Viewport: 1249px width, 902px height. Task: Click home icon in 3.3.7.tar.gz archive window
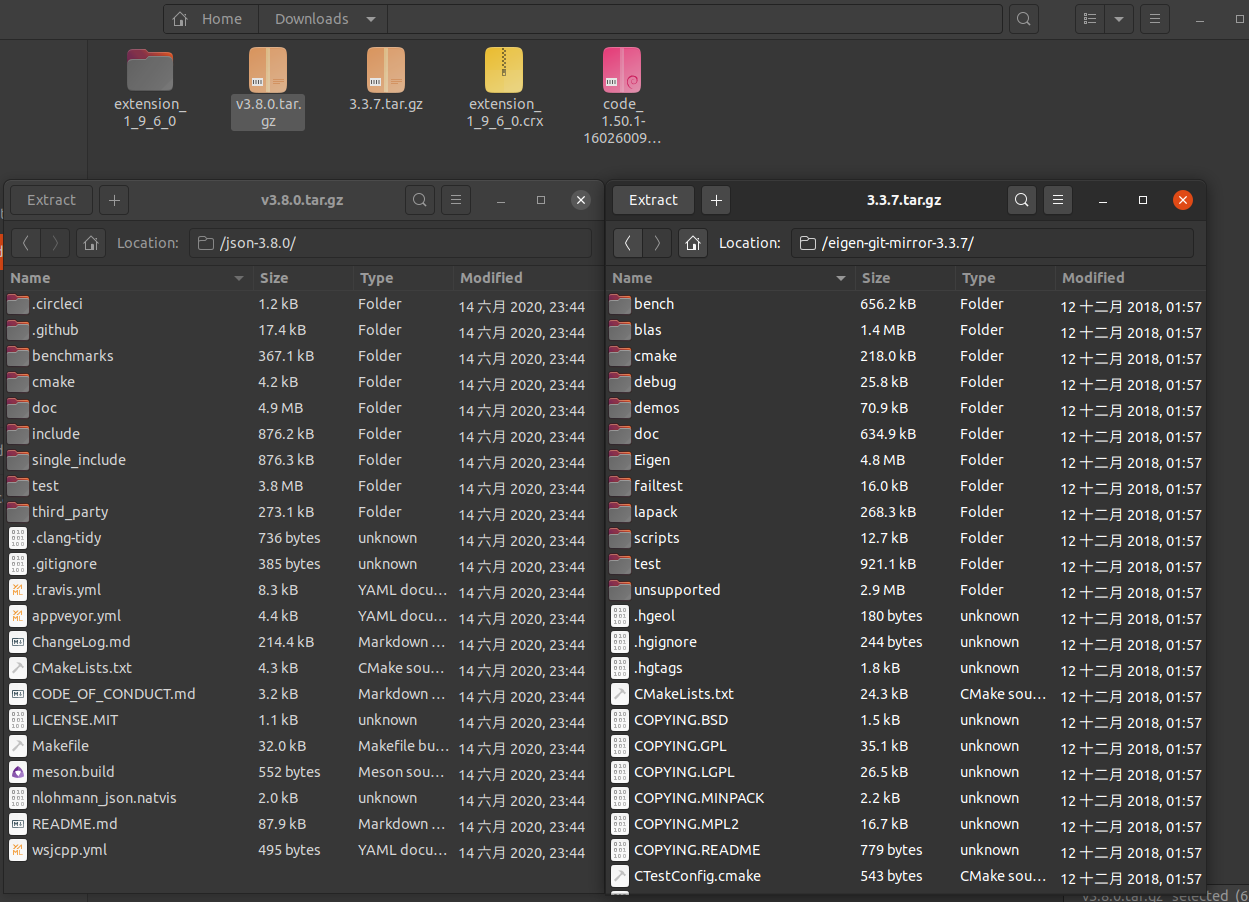693,243
